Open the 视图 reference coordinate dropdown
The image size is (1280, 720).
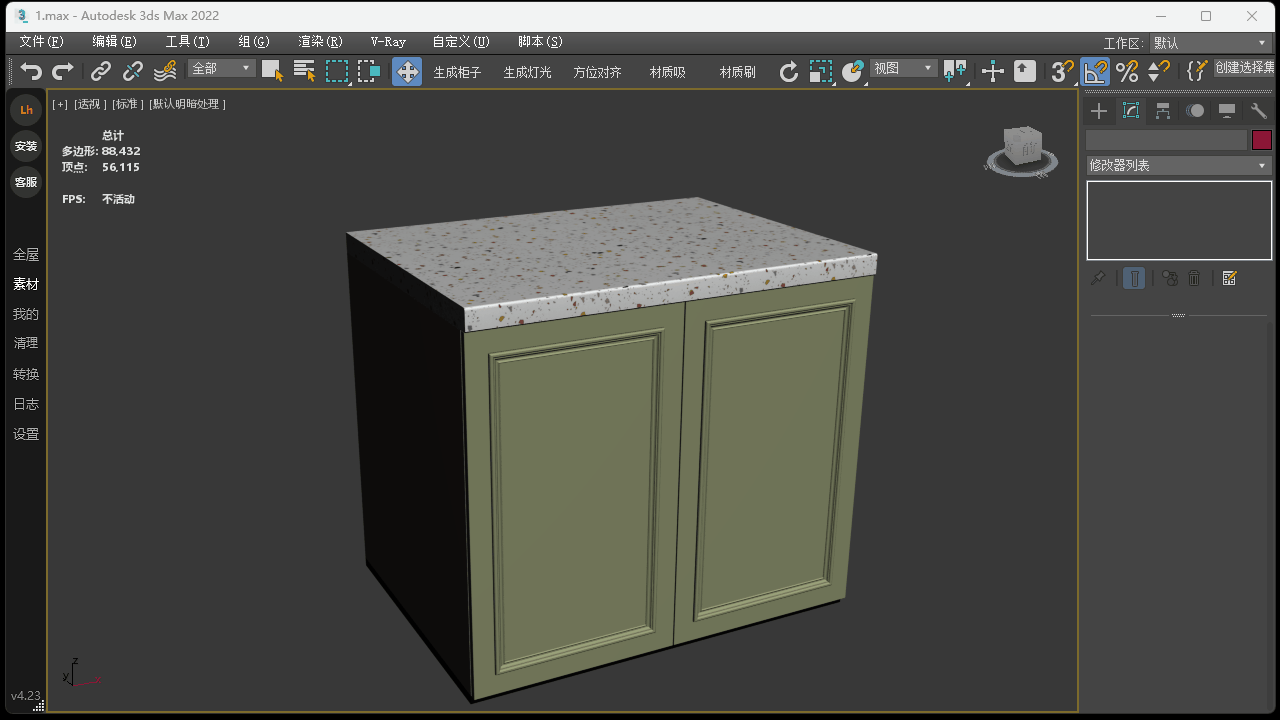903,68
